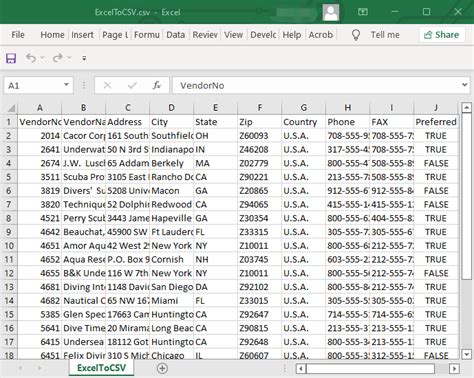Click zip cell 'Z92647'
Viewport: 474px width, 378px height.
[260, 314]
